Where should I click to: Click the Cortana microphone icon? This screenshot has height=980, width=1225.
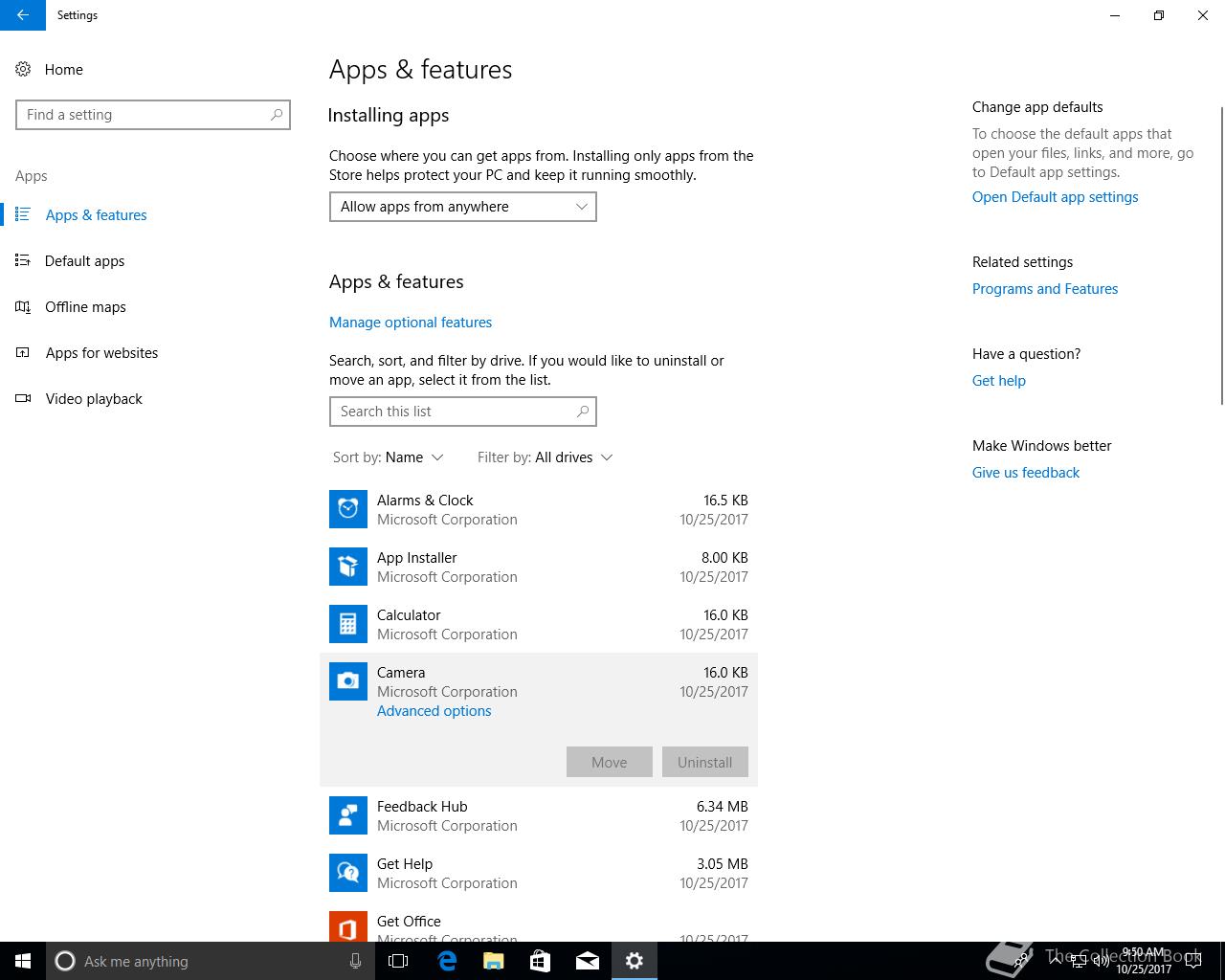click(x=355, y=961)
